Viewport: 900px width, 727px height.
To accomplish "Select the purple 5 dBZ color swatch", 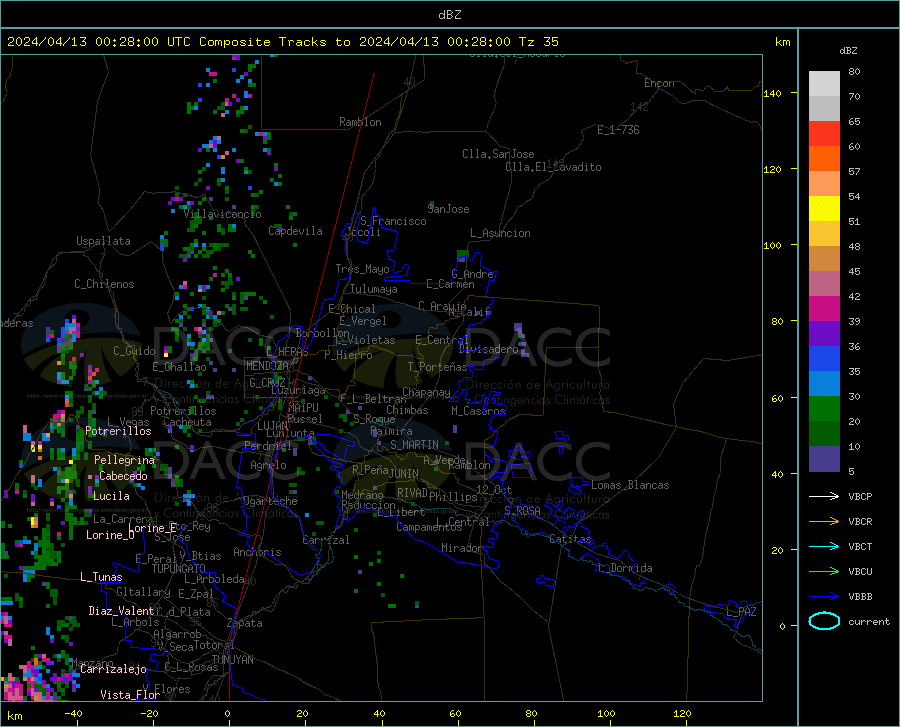I will [x=824, y=459].
